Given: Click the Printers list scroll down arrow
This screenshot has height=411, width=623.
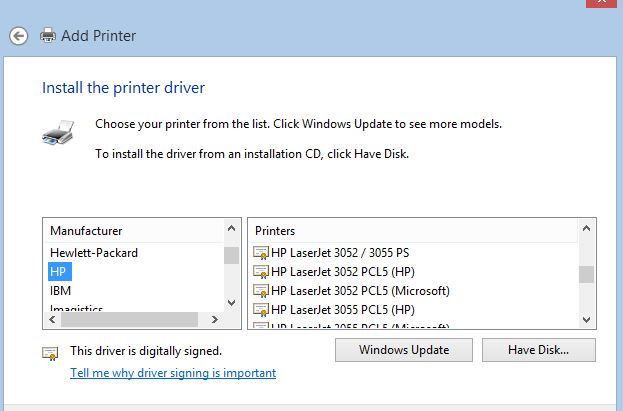Looking at the screenshot, I should click(587, 320).
